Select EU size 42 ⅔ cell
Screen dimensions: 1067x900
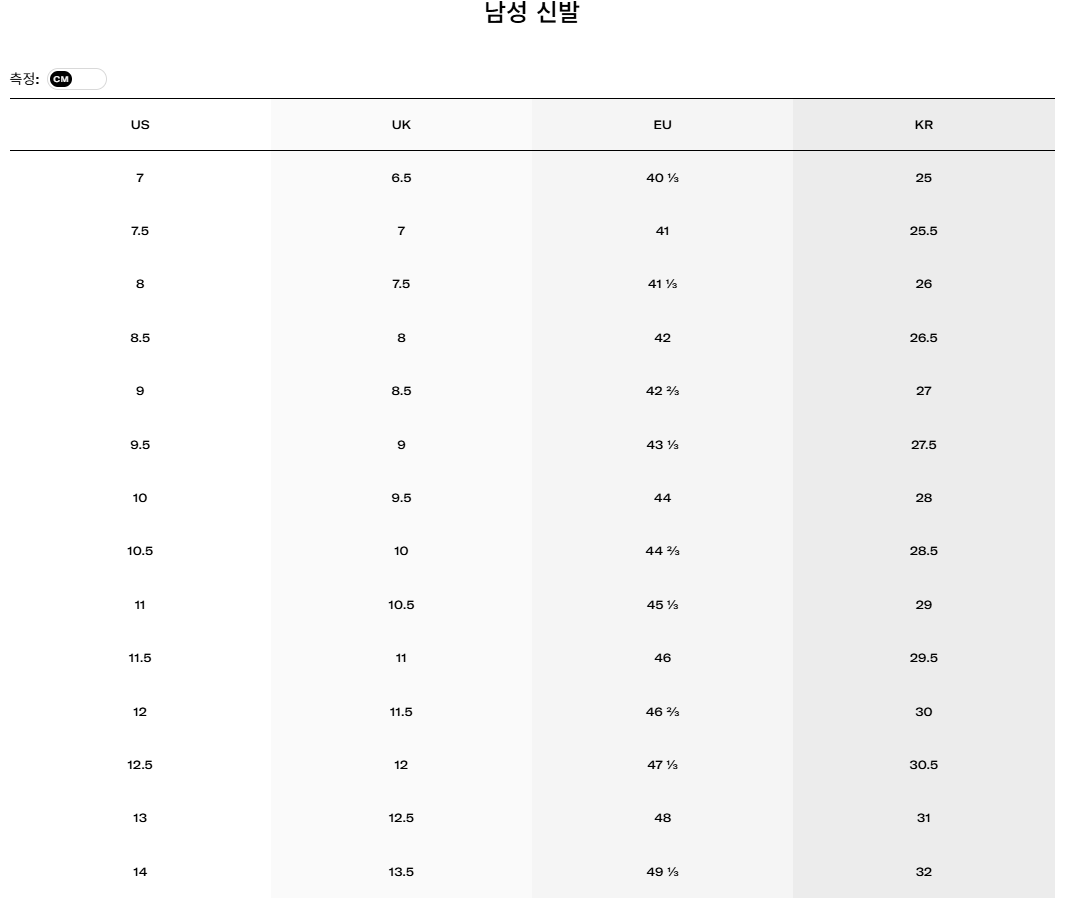tap(663, 390)
